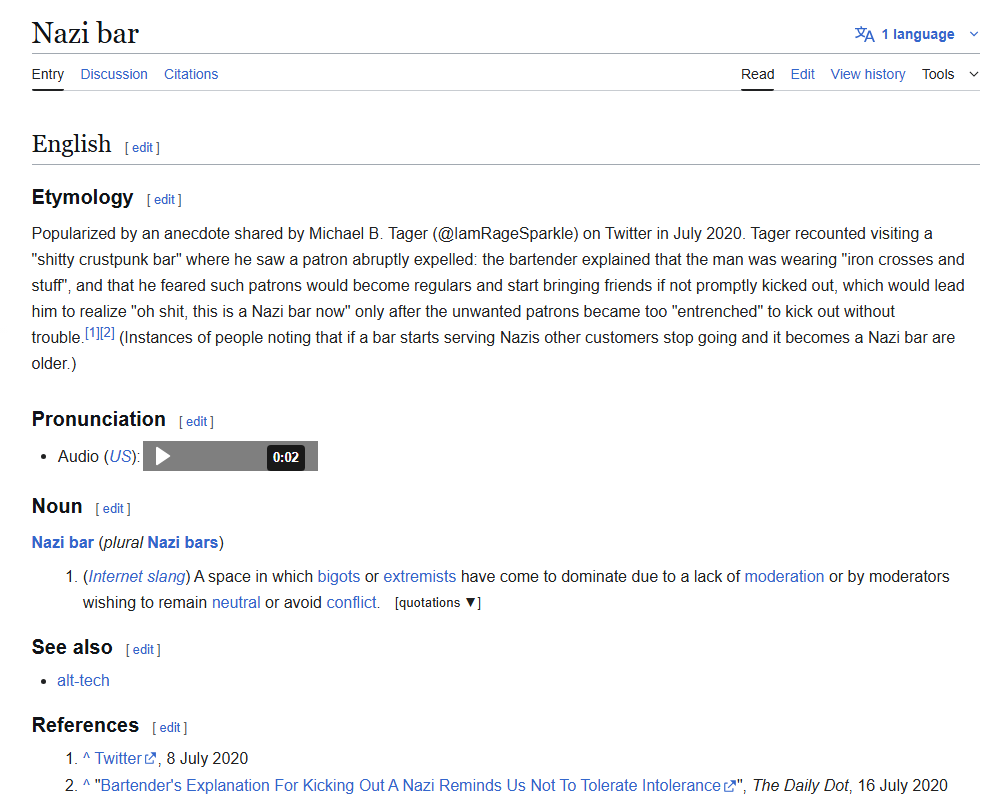Image resolution: width=990 pixels, height=804 pixels.
Task: Edit the See also section
Action: coord(143,650)
